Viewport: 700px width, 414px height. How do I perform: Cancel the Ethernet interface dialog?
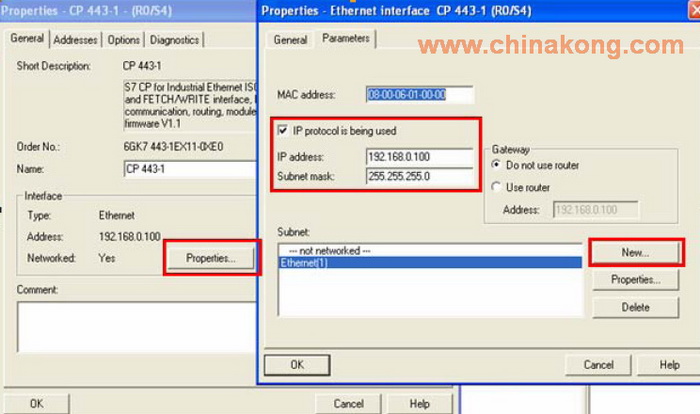pyautogui.click(x=598, y=365)
